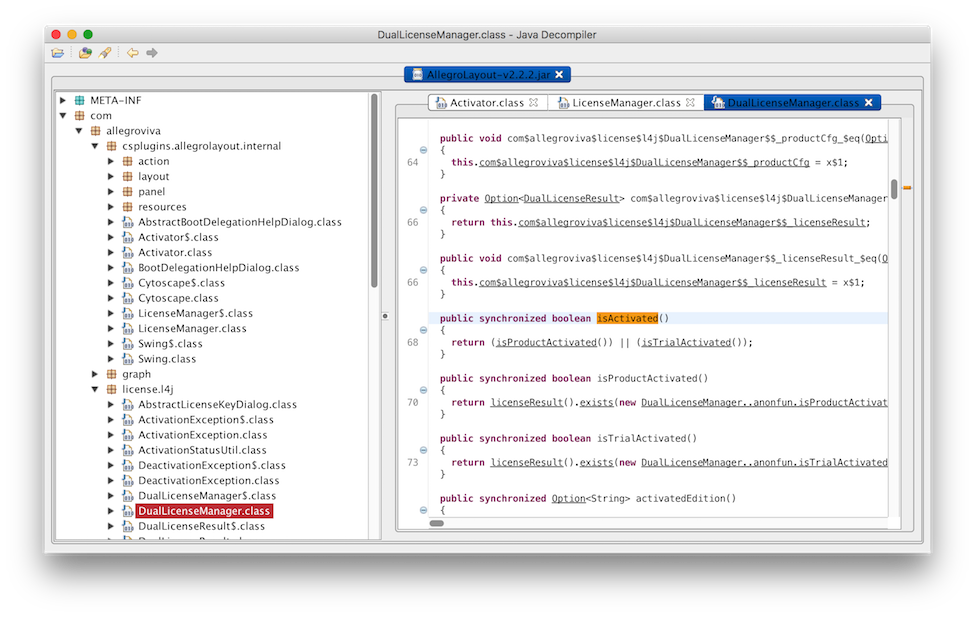Click the ActivationStatusUtil.class file icon

click(x=127, y=450)
